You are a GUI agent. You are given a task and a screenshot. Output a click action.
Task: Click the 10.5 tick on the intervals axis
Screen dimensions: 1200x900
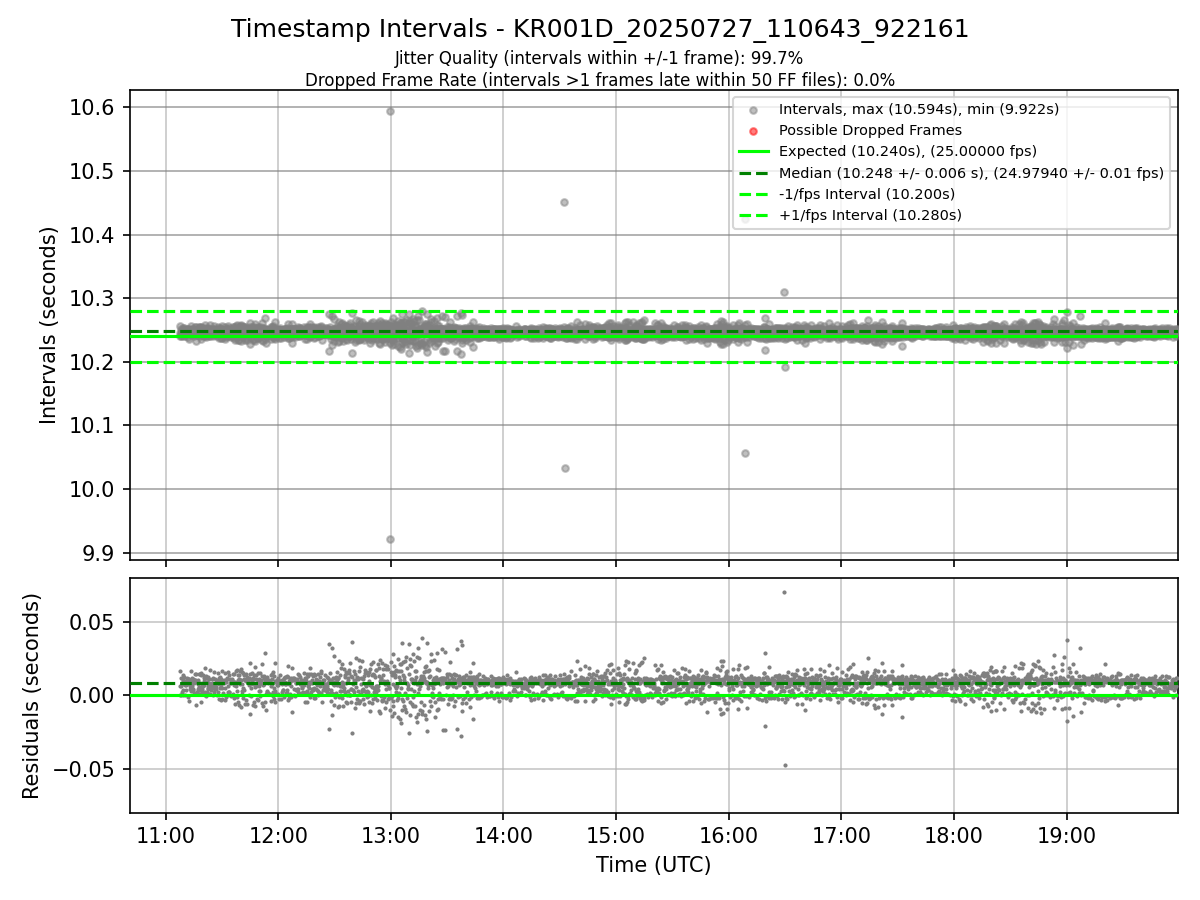click(94, 171)
